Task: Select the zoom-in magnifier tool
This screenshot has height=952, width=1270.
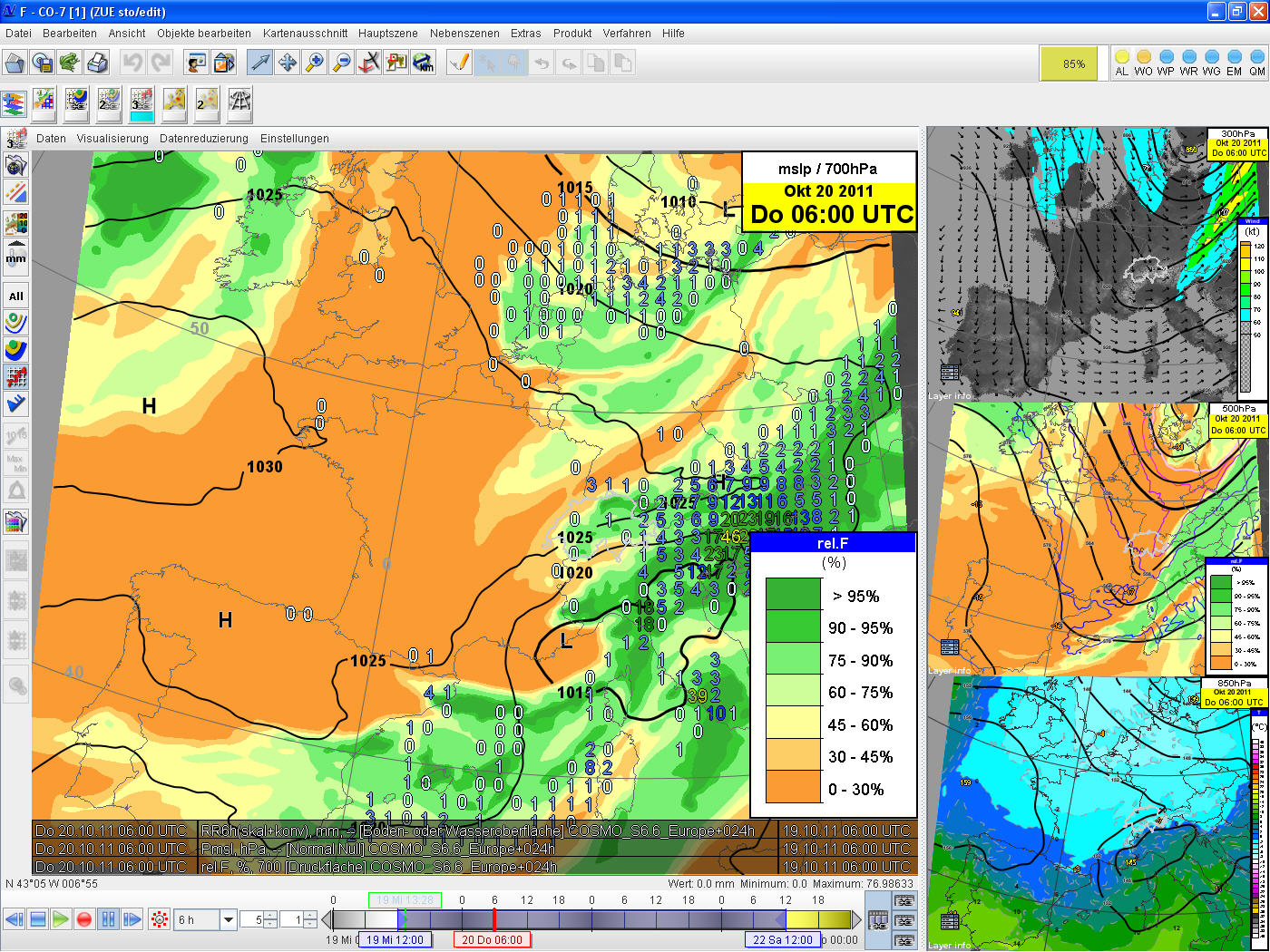Action: click(x=314, y=63)
